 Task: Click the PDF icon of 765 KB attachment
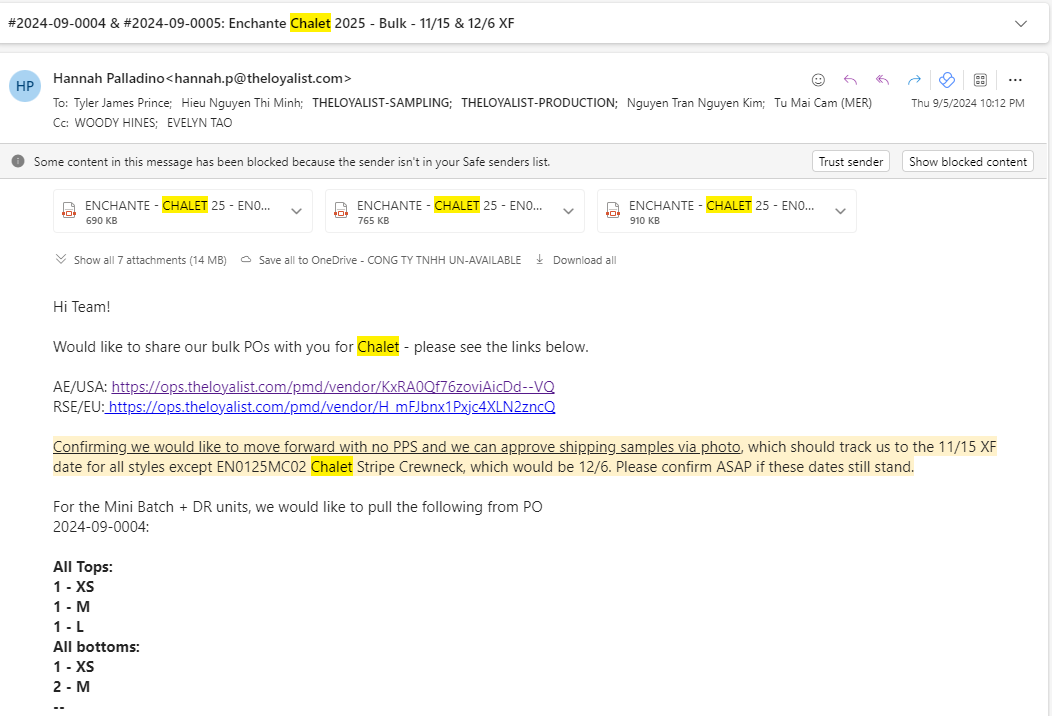pos(341,211)
